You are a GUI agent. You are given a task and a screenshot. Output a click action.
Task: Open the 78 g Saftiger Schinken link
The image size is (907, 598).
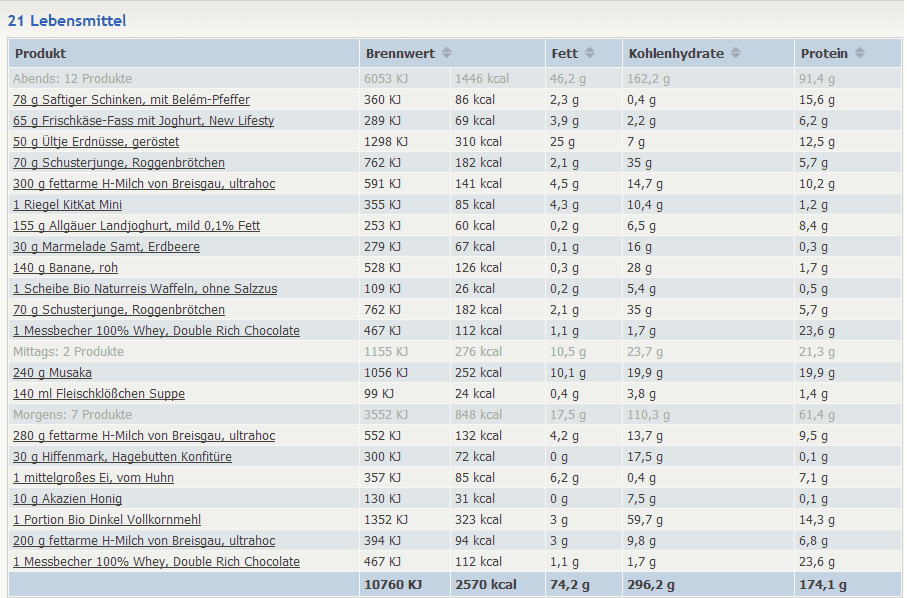click(131, 99)
